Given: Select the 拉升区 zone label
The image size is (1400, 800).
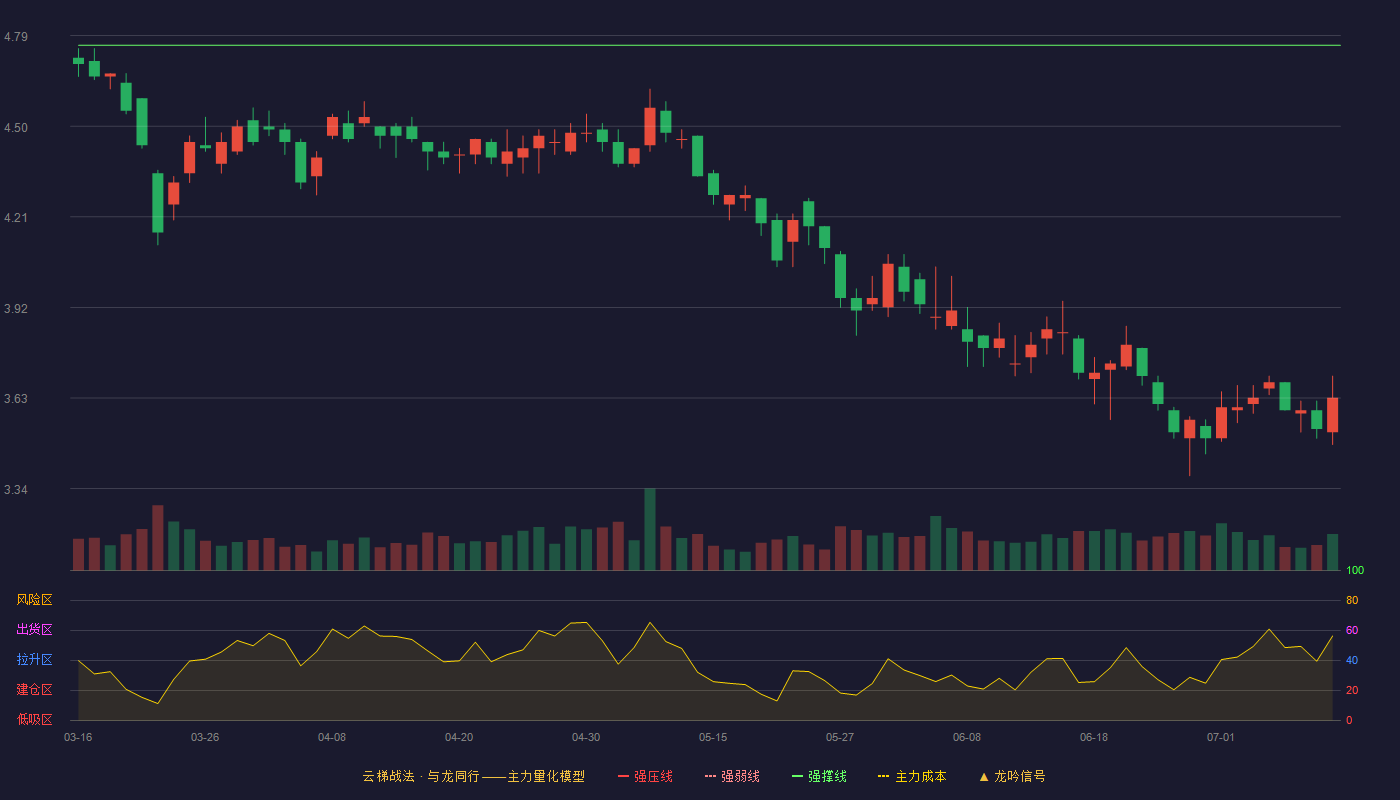Looking at the screenshot, I should click(x=34, y=660).
